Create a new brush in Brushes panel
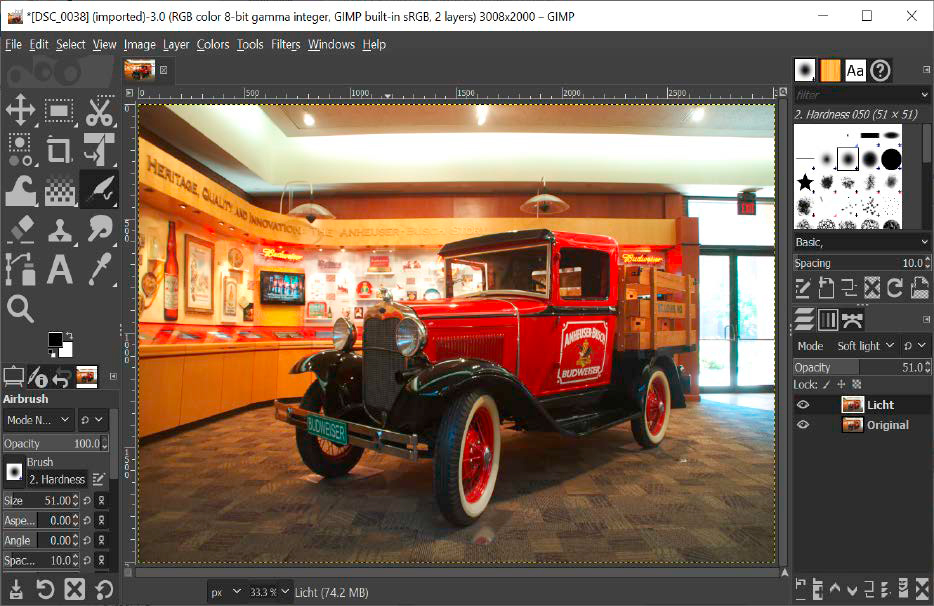The width and height of the screenshot is (934, 606). 826,288
